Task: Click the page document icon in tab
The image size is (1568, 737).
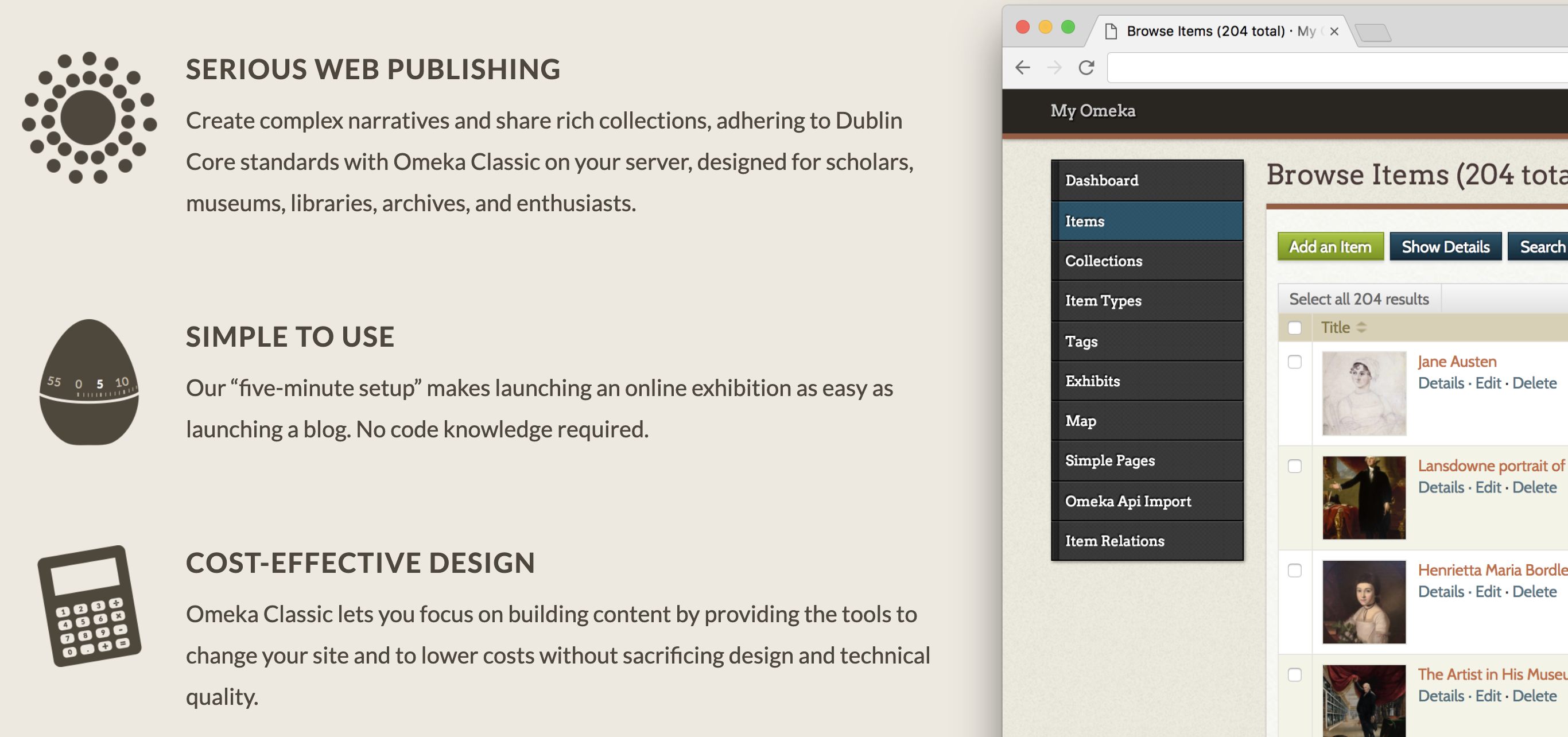Action: pos(1111,31)
